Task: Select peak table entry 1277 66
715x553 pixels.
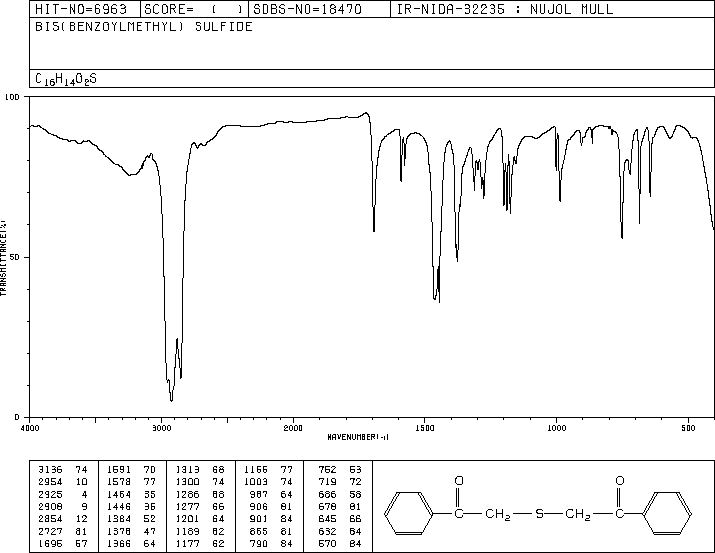Action: click(200, 506)
